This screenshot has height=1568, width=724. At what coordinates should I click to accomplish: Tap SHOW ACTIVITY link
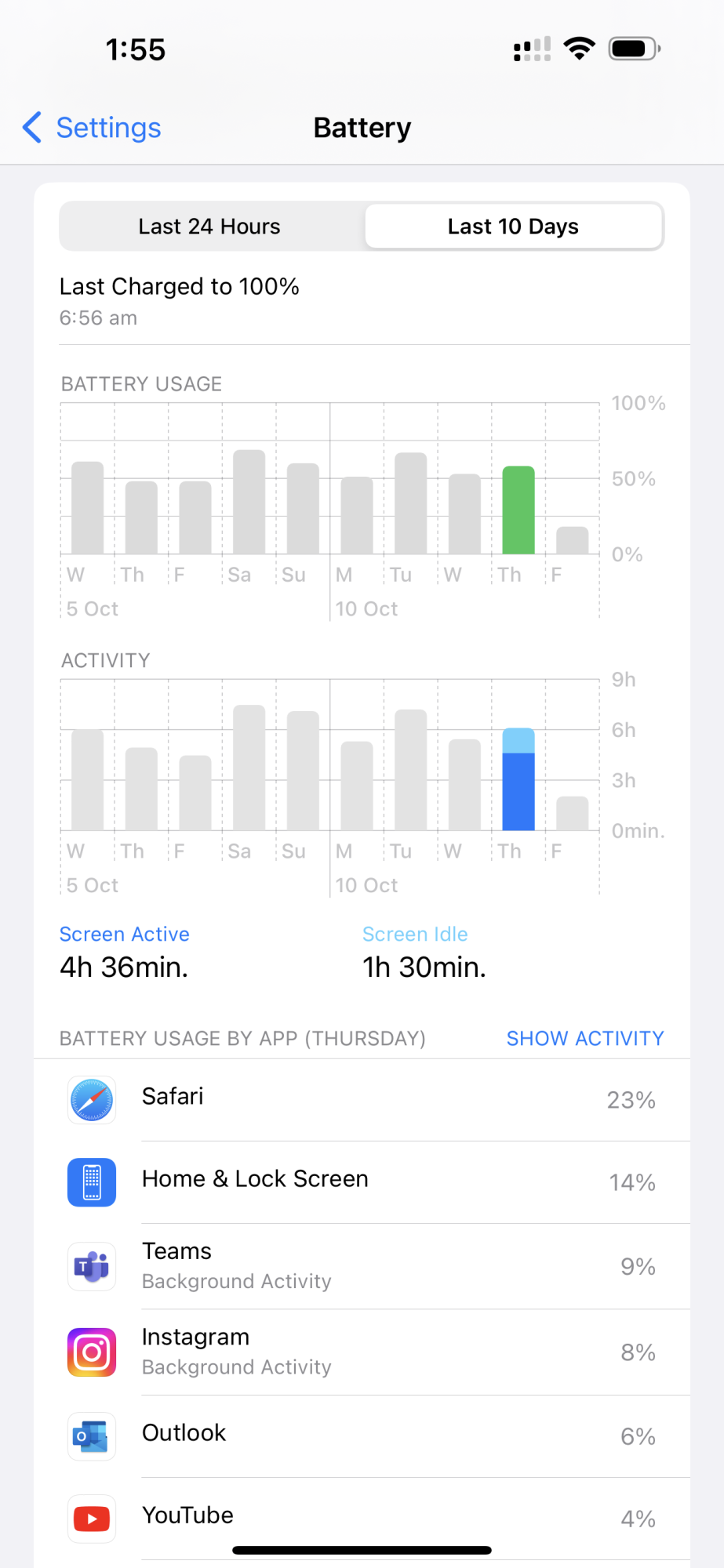pos(585,1038)
